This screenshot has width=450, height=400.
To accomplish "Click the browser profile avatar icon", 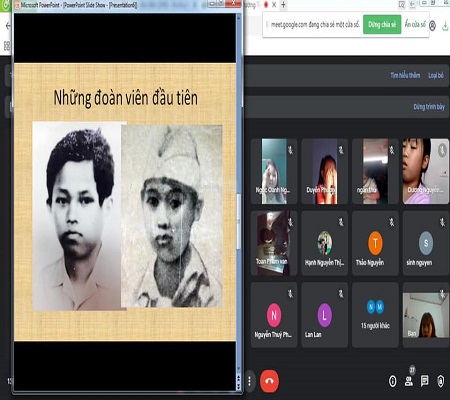I will [432, 25].
